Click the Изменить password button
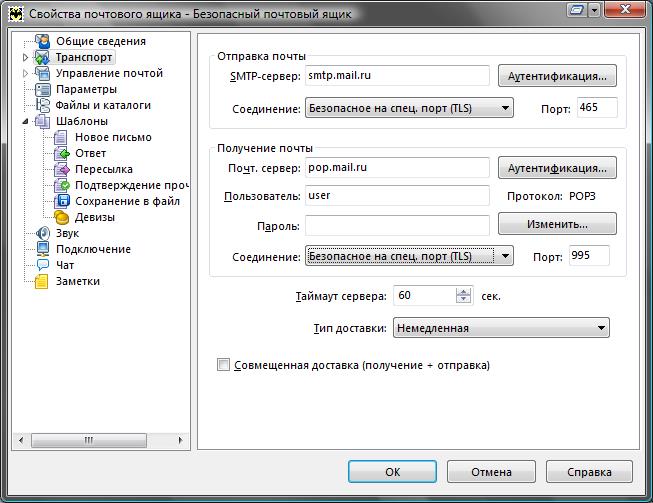Screen dimensions: 653x503 [557, 224]
